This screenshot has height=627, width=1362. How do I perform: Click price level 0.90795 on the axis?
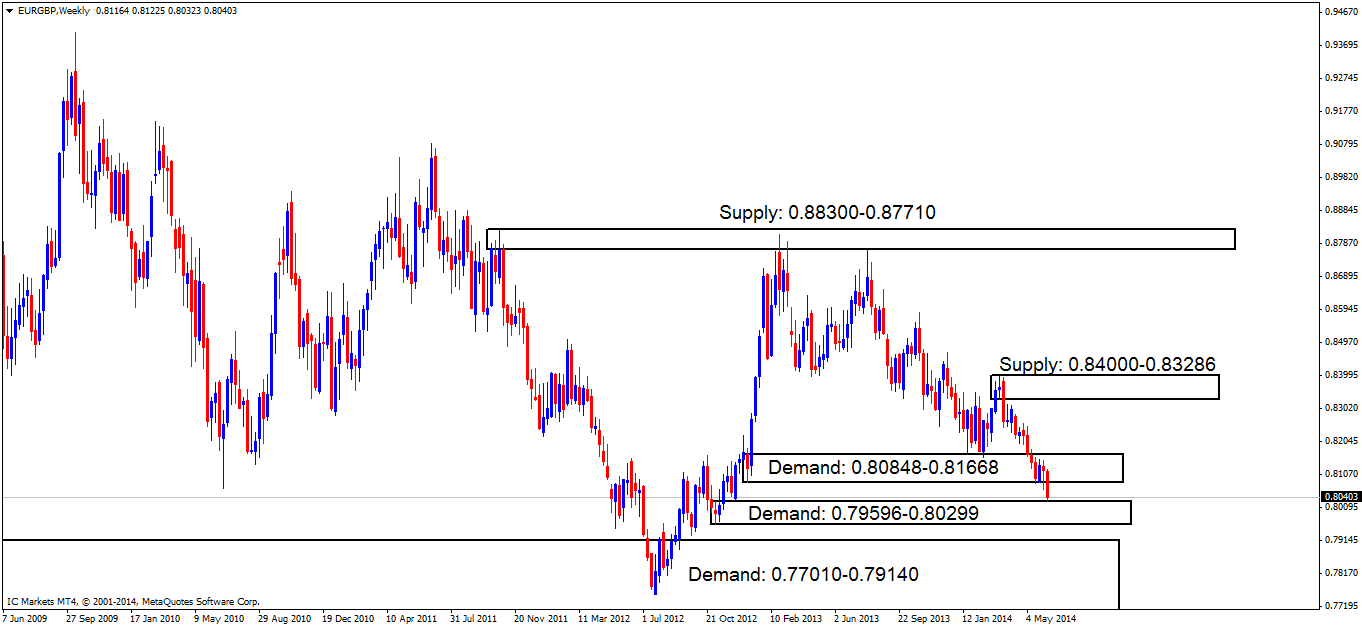(1341, 144)
